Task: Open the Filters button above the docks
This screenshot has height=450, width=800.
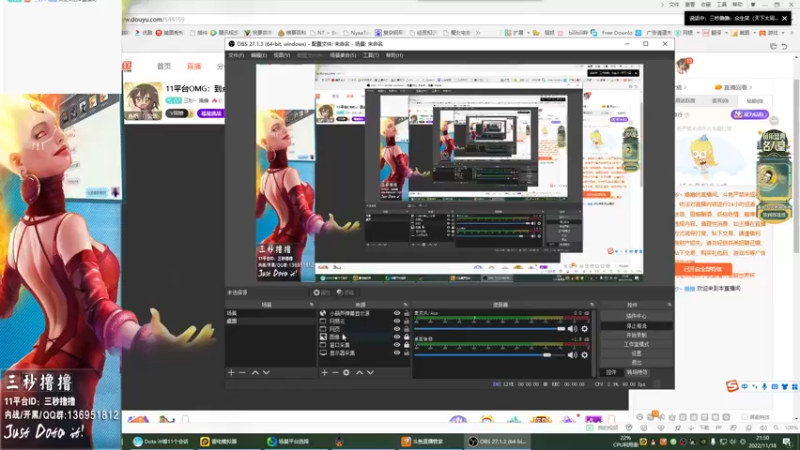Action: [x=345, y=292]
